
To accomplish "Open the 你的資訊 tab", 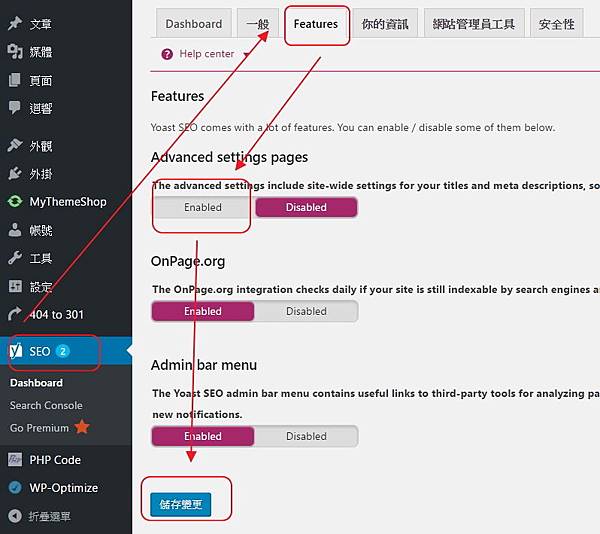I will pyautogui.click(x=385, y=24).
